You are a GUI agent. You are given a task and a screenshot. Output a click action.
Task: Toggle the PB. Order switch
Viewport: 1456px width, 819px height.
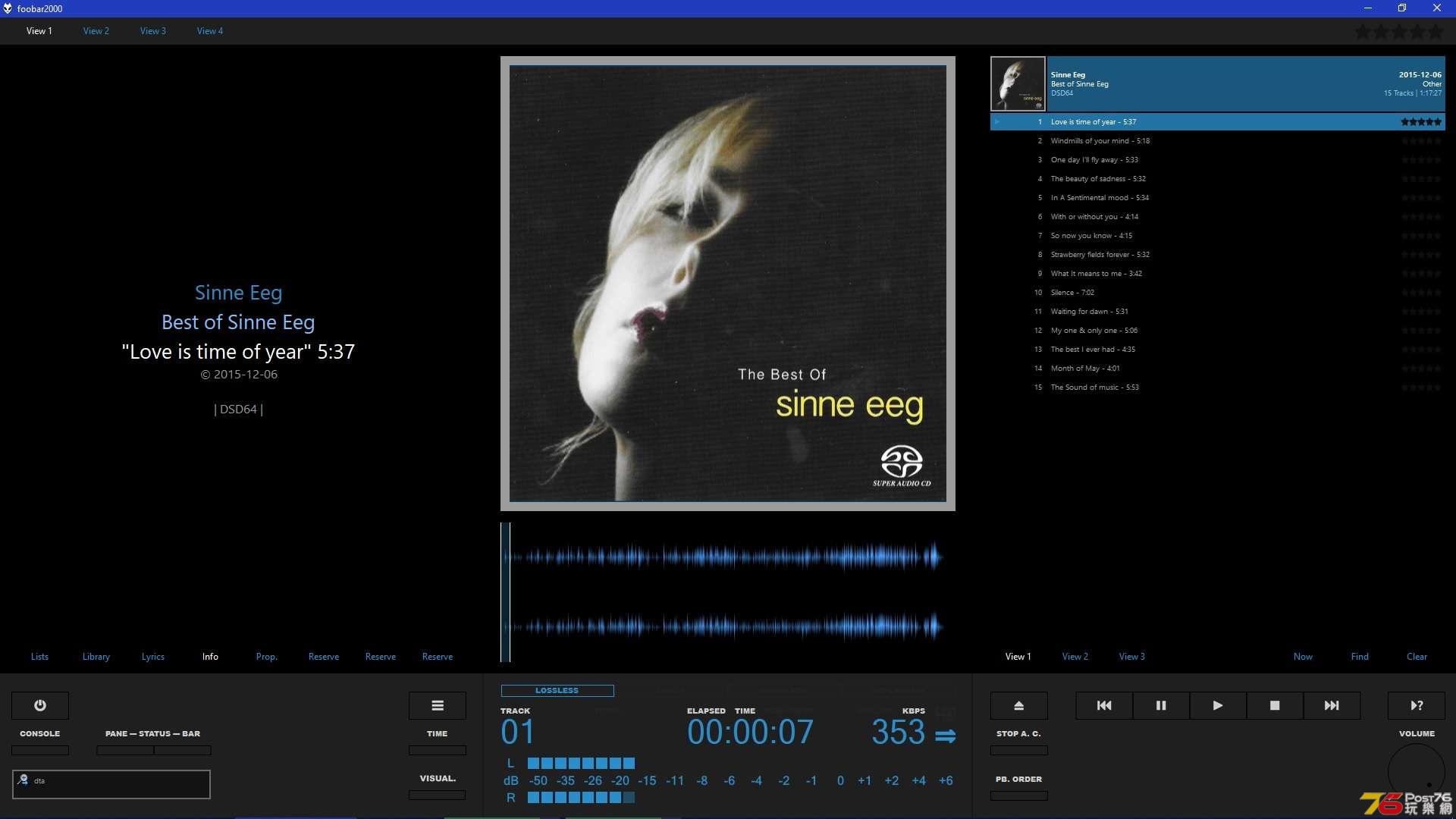point(1019,795)
